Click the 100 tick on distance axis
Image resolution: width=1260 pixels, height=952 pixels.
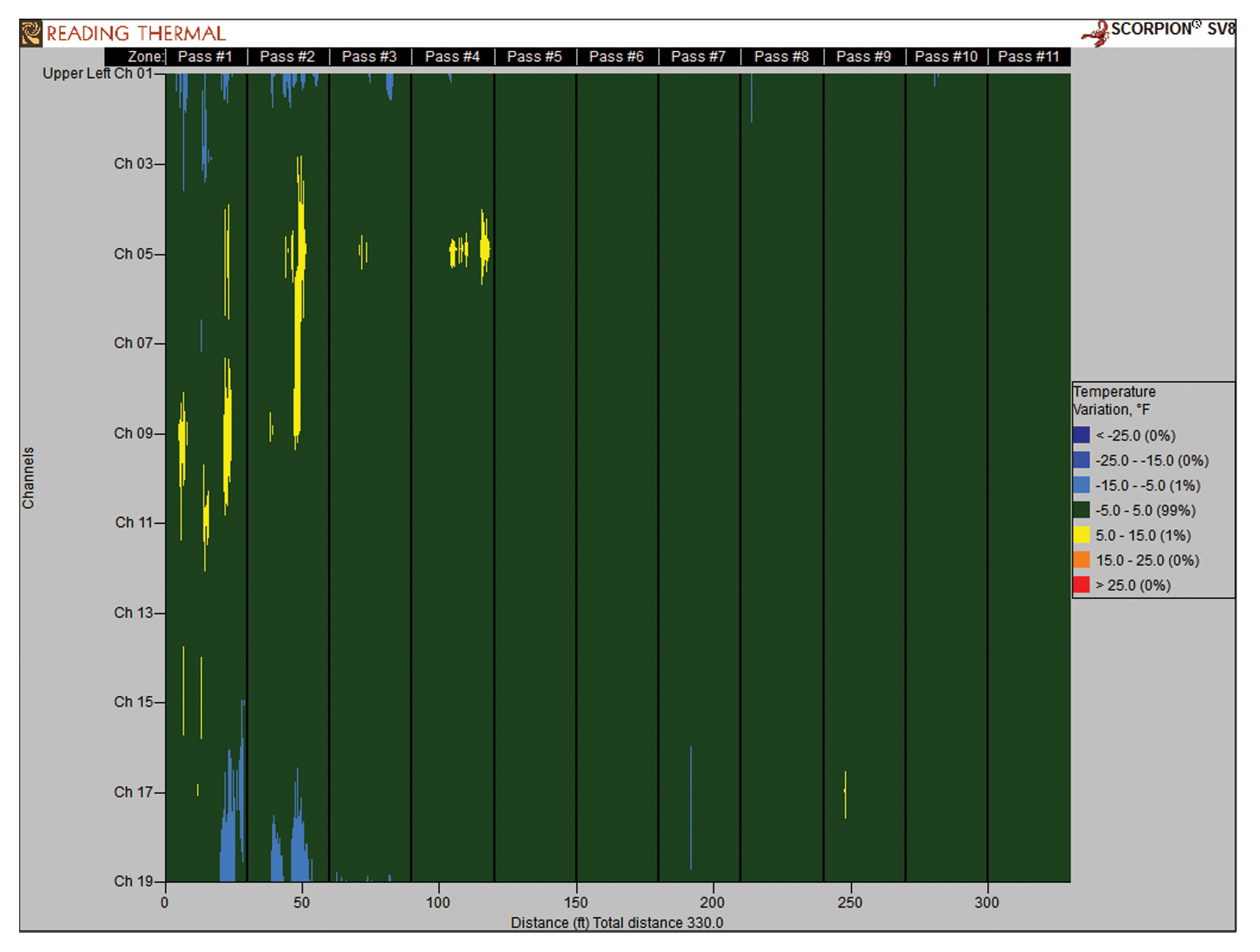click(438, 902)
